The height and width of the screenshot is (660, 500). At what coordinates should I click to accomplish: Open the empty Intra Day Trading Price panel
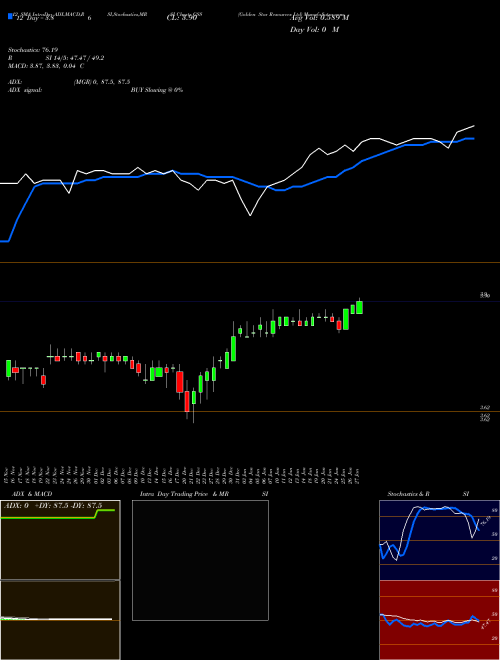200,560
